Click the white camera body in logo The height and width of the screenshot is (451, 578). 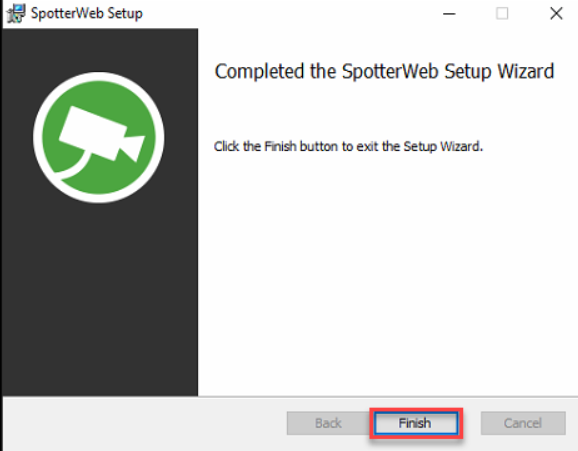[x=92, y=132]
